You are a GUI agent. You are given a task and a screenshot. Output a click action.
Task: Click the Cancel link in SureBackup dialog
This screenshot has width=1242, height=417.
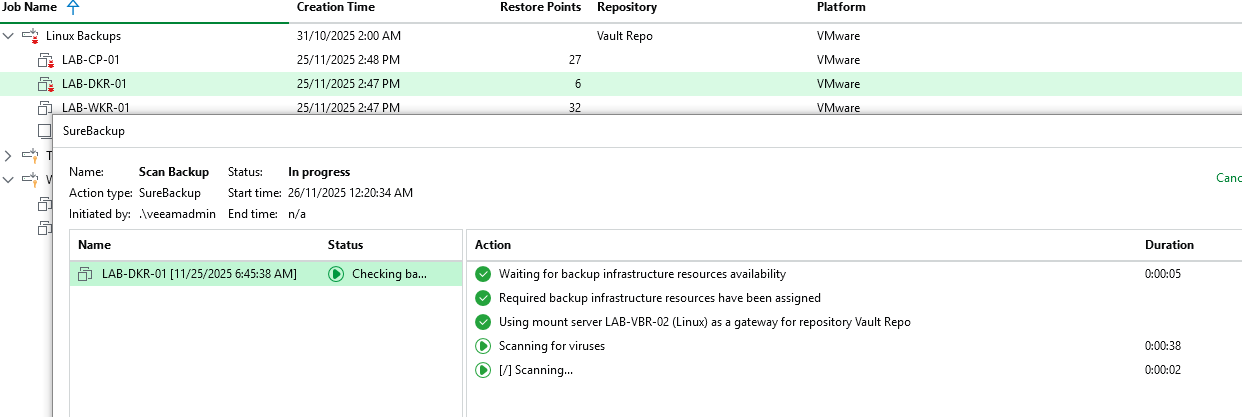click(x=1228, y=178)
